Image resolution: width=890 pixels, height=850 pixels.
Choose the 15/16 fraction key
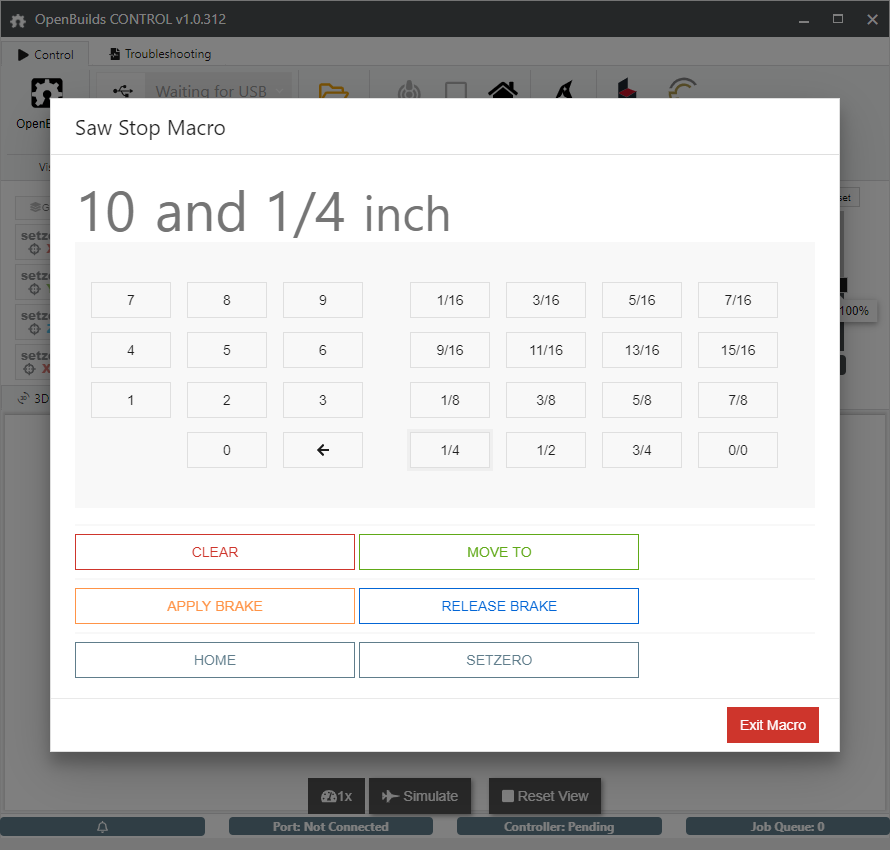[x=738, y=350]
